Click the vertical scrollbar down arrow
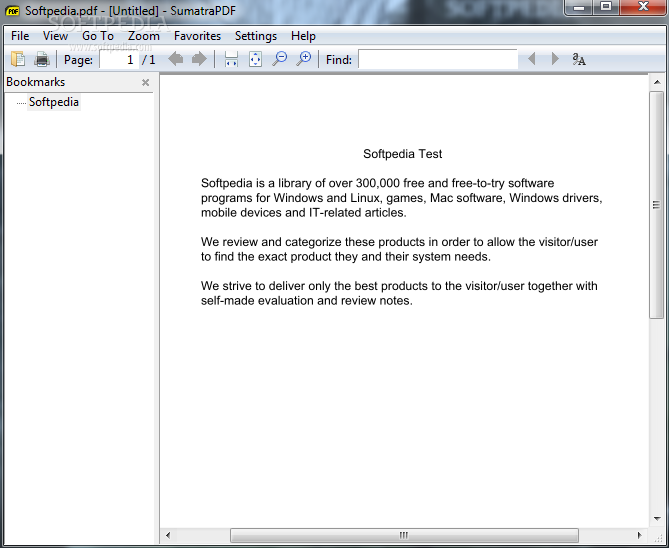 coord(657,519)
